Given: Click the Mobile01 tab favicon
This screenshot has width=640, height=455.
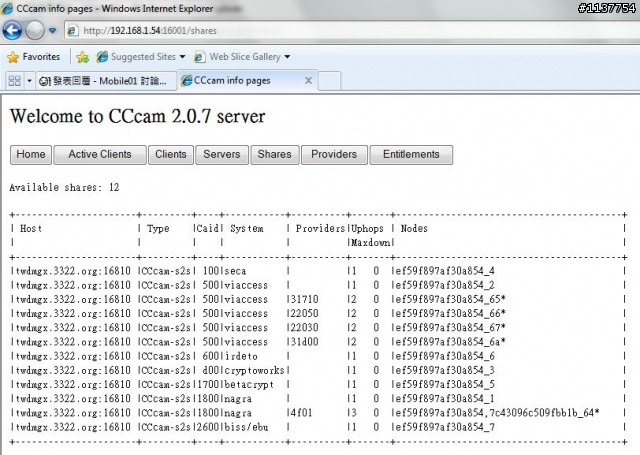Looking at the screenshot, I should pos(44,81).
